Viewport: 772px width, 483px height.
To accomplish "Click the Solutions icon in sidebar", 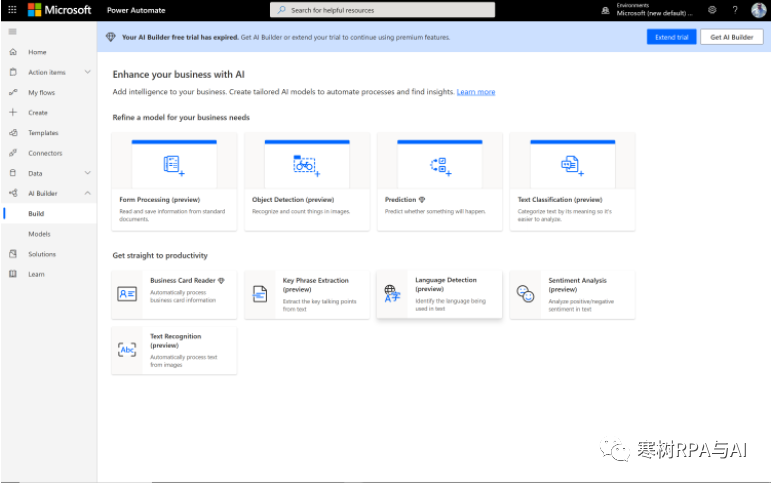I will (x=13, y=254).
